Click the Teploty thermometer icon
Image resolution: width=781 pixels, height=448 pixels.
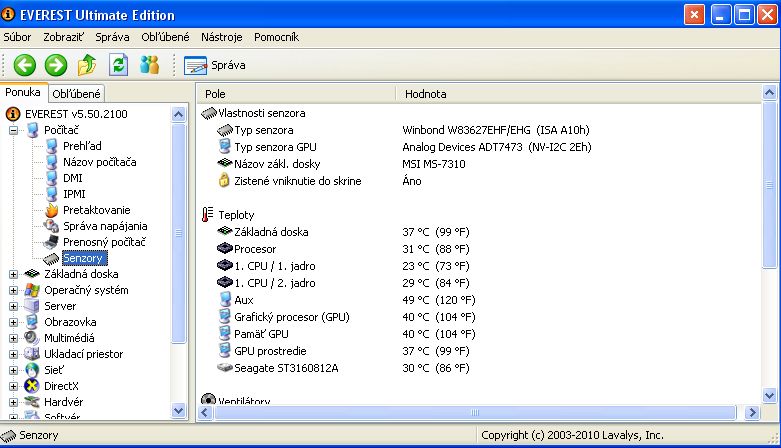click(208, 215)
